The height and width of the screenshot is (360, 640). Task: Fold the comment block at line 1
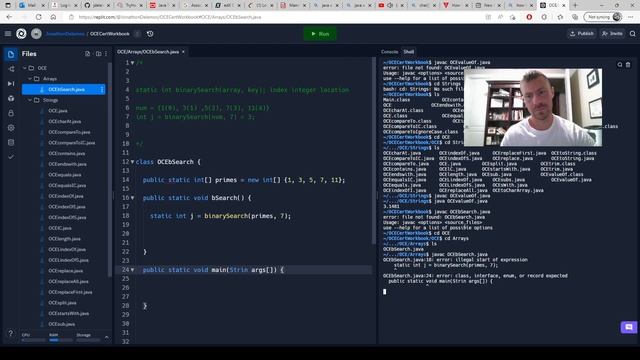point(132,63)
